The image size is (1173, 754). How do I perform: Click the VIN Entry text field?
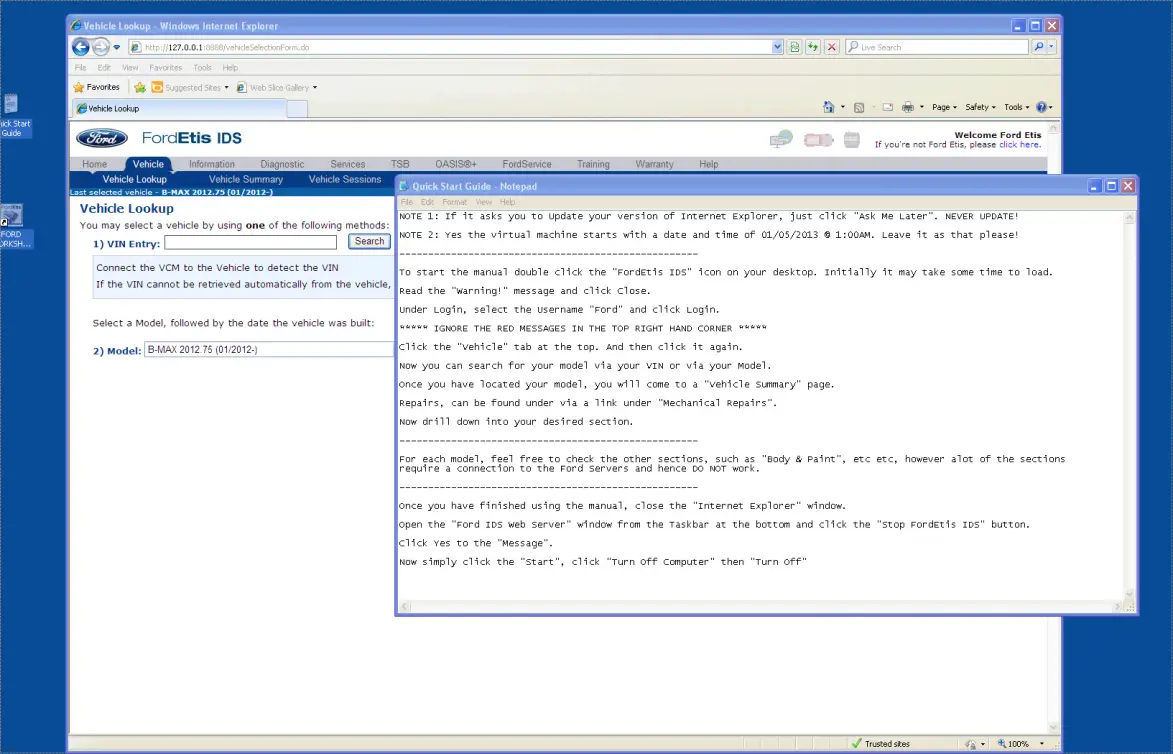pos(251,242)
